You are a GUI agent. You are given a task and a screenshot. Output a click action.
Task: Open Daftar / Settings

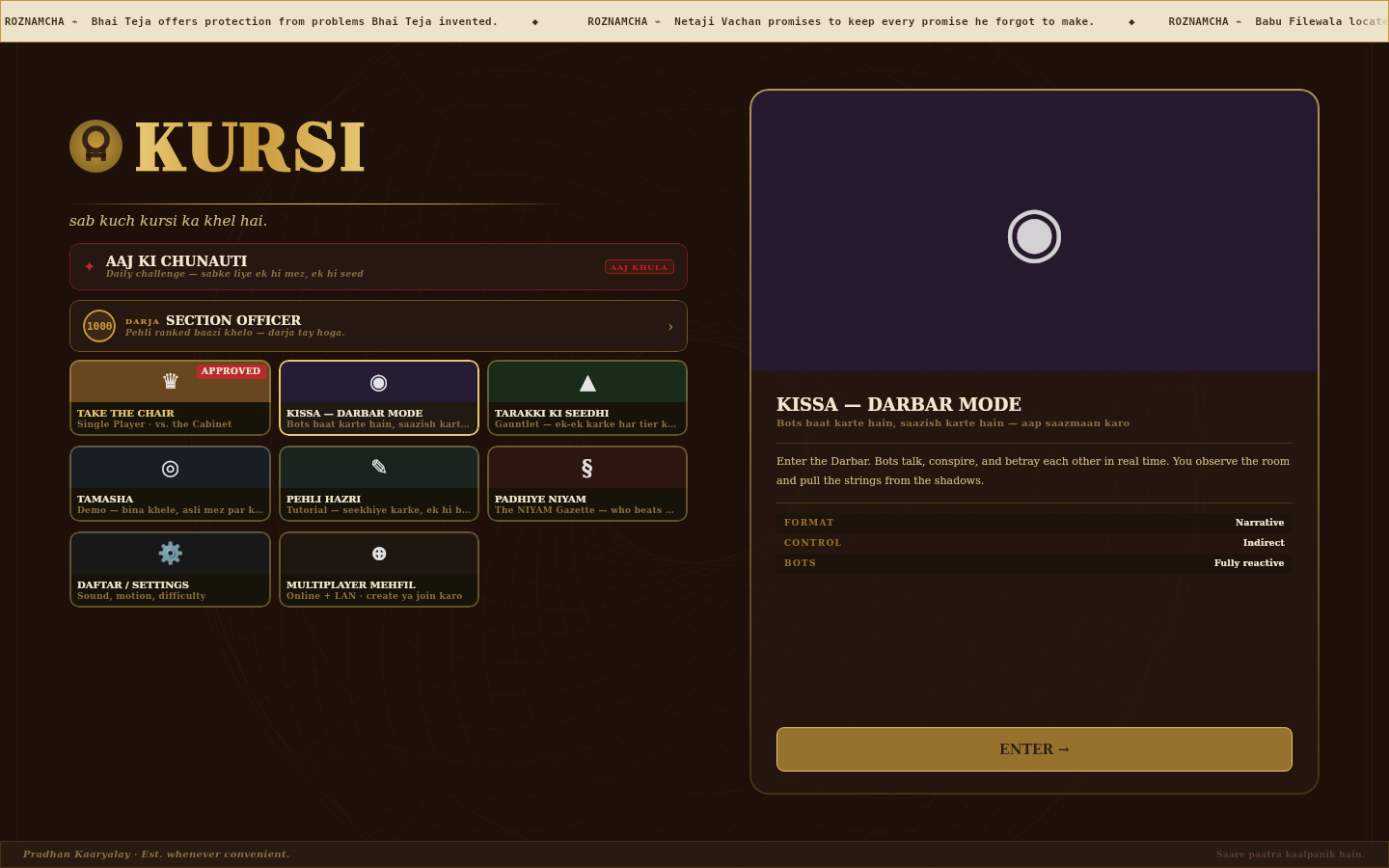pos(170,569)
